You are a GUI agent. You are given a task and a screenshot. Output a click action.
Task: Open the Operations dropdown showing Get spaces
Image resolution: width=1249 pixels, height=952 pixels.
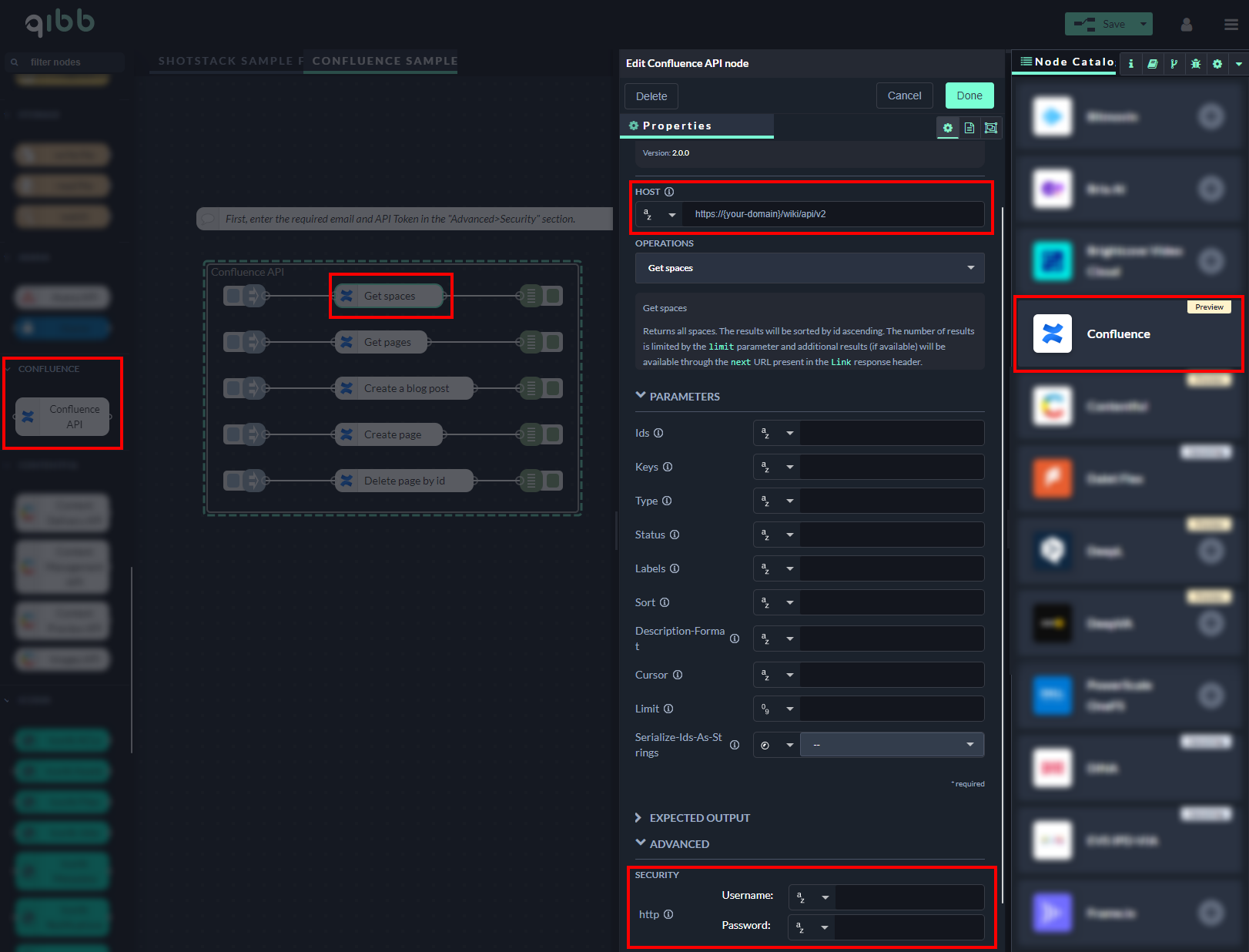click(809, 268)
